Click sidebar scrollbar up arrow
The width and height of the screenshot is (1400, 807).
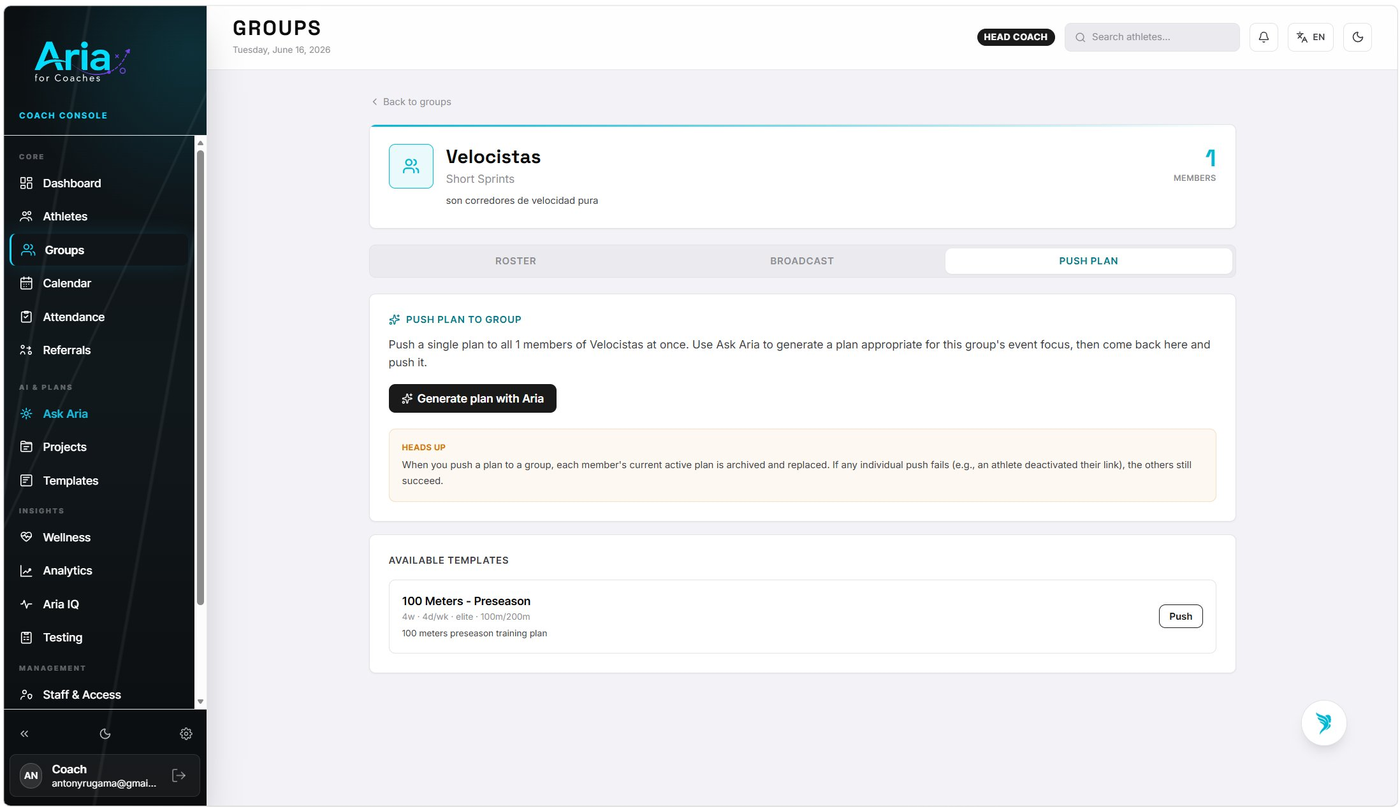point(200,143)
